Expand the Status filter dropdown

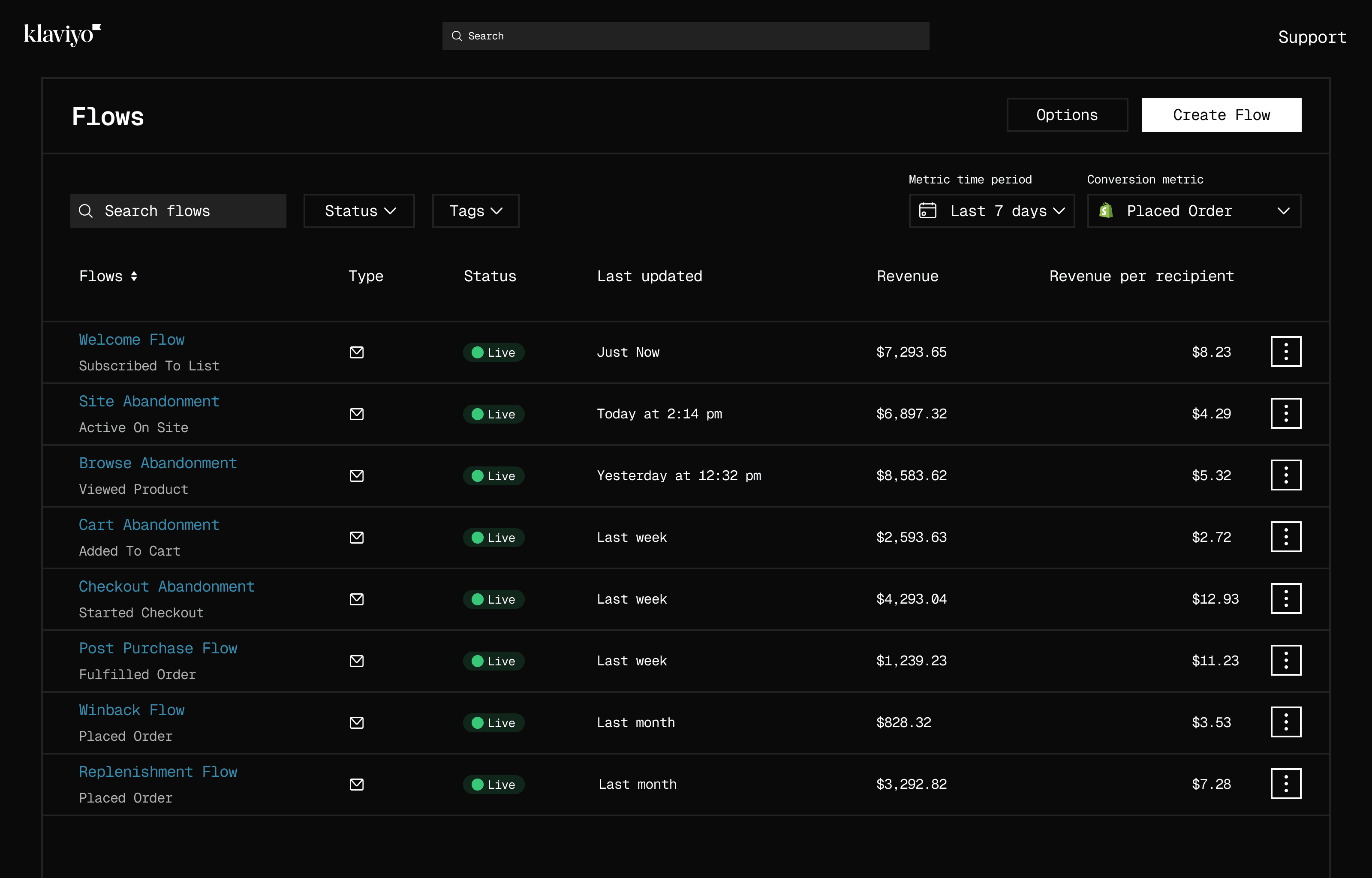click(x=359, y=211)
